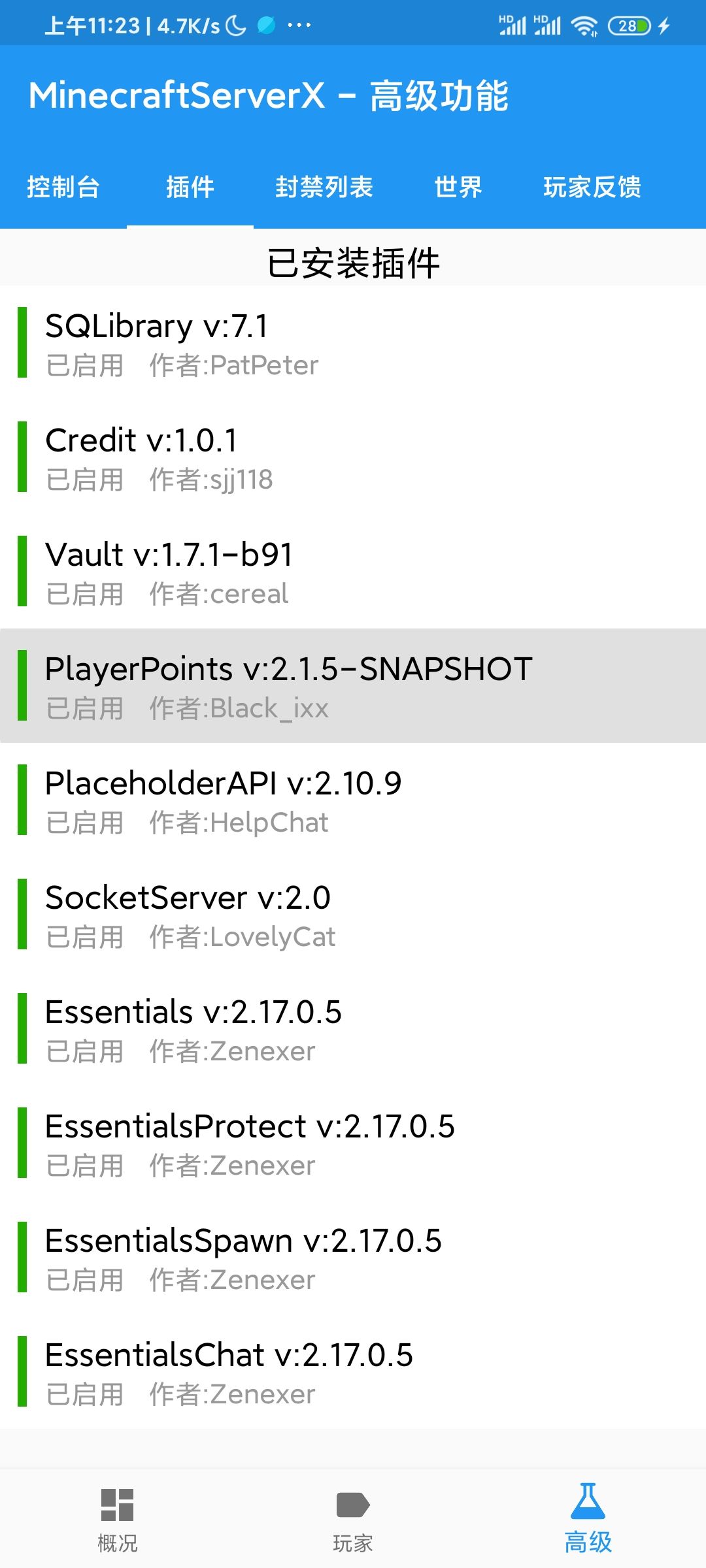Open the 封禁列表 tab
706x1568 pixels.
click(x=324, y=188)
